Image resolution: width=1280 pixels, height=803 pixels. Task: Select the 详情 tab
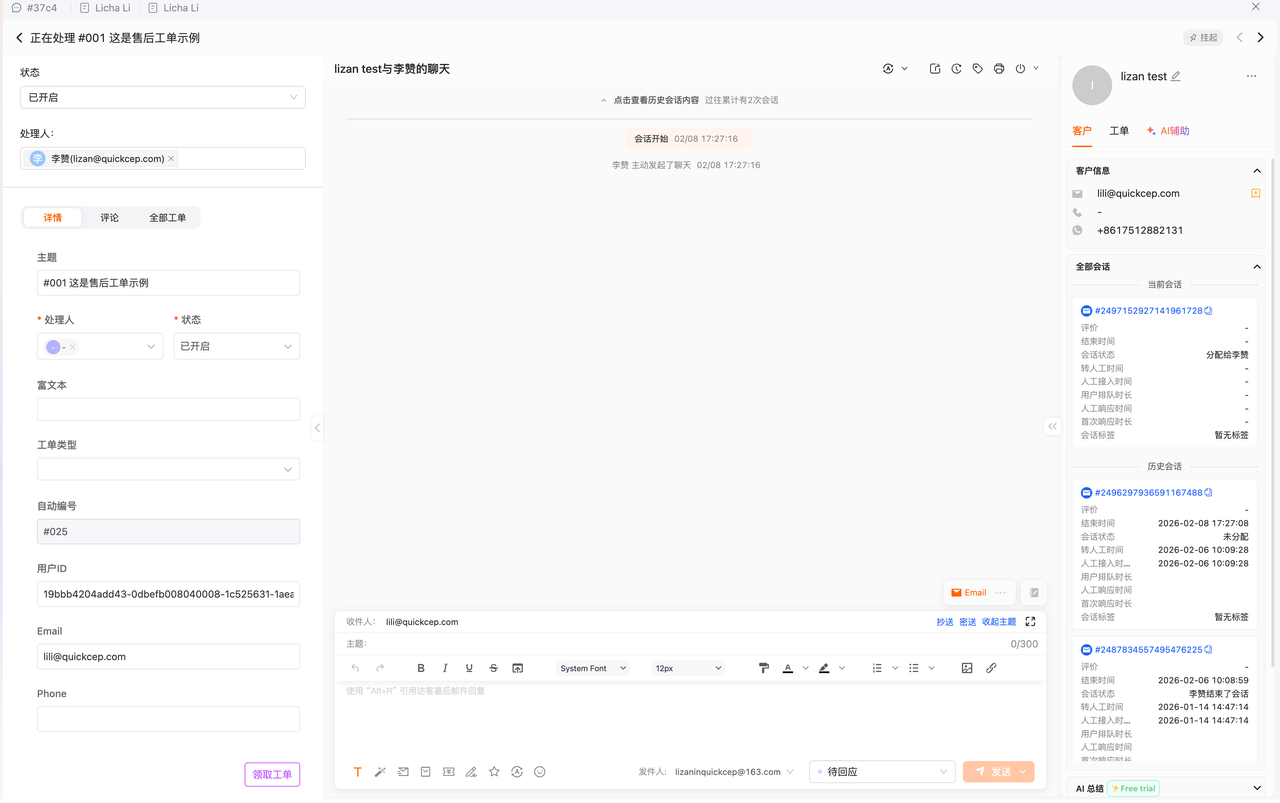53,217
